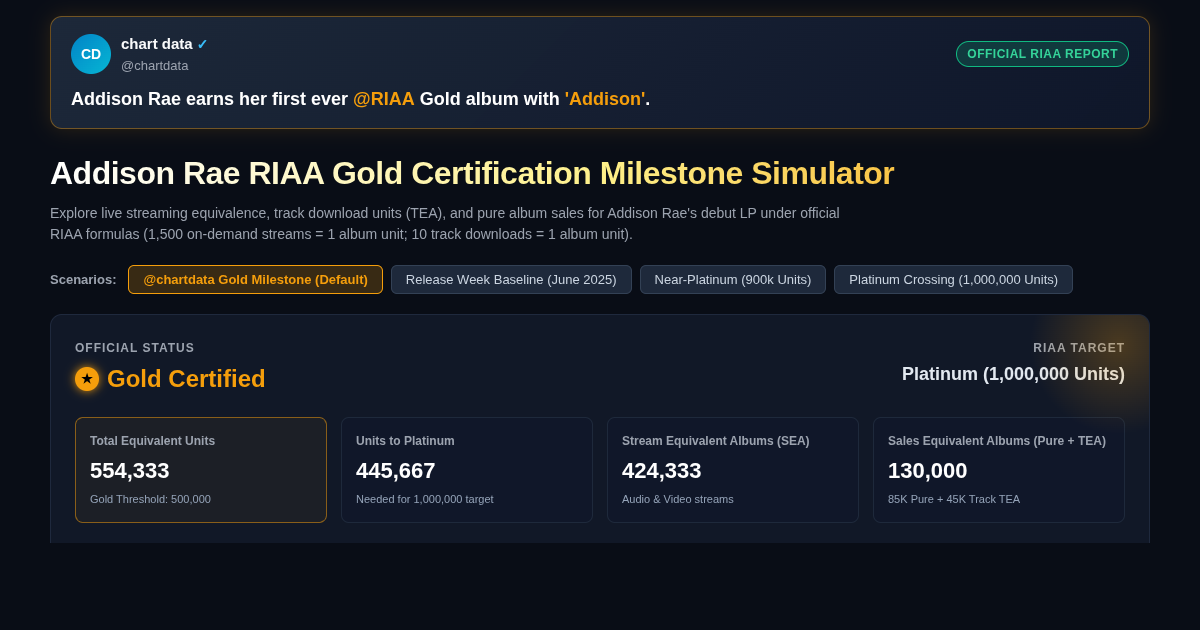Screen dimensions: 1200x630
Task: Click the chart data account name
Action: (157, 44)
